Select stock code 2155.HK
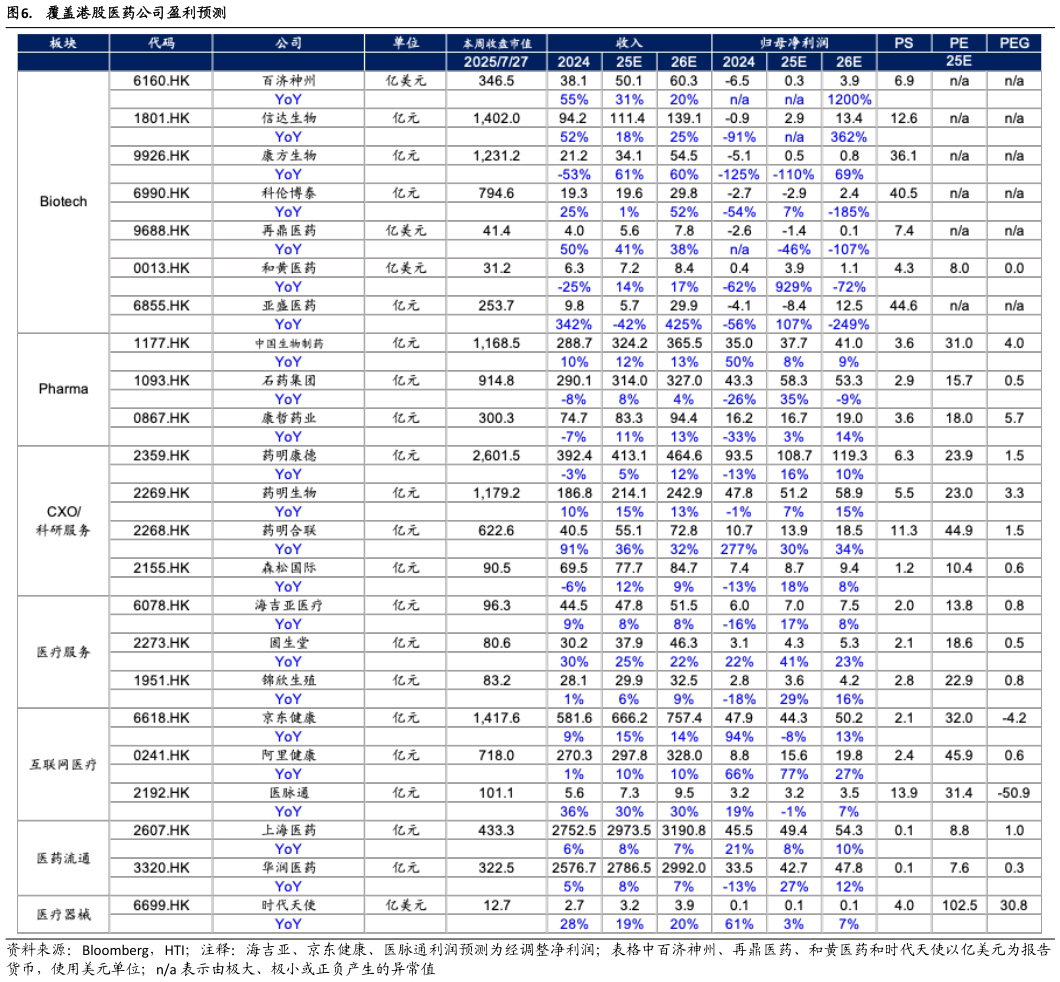The height and width of the screenshot is (982, 1060). tap(161, 568)
